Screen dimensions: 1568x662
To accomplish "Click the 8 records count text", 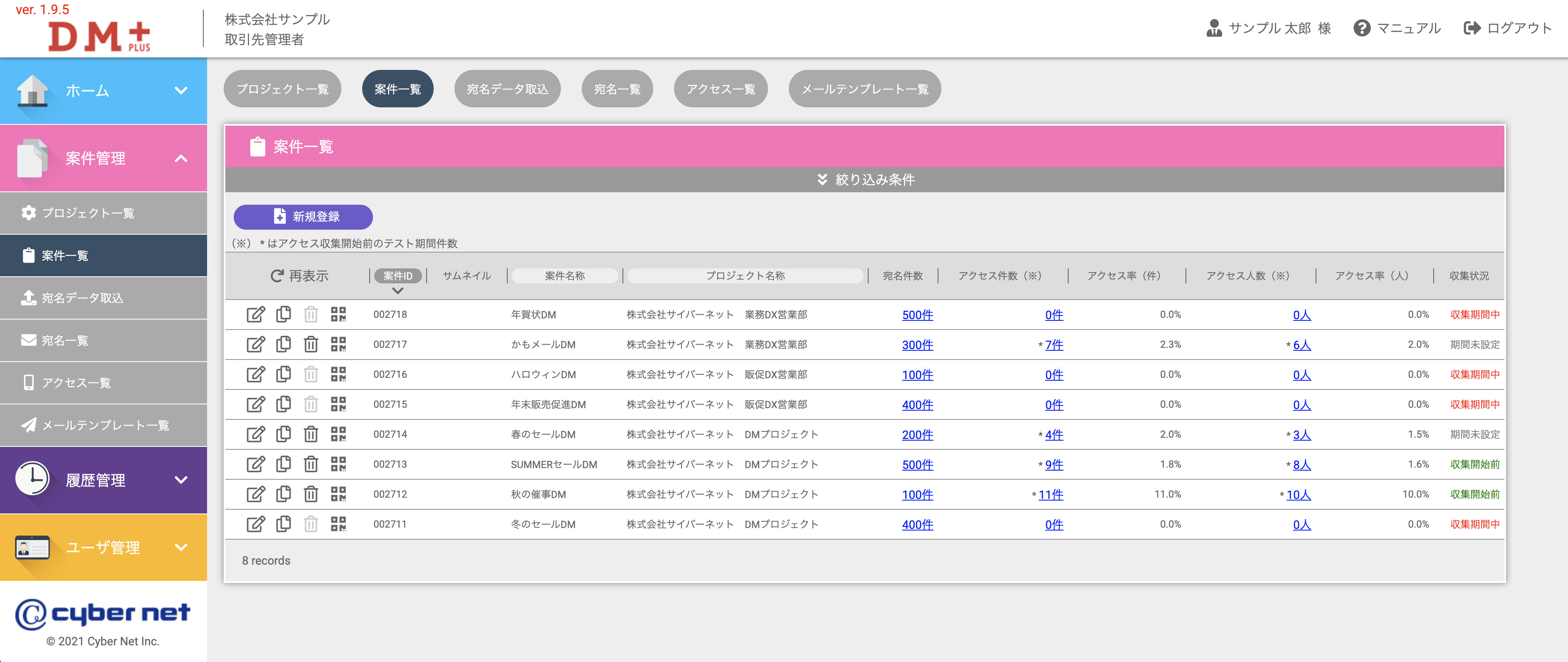I will coord(266,561).
